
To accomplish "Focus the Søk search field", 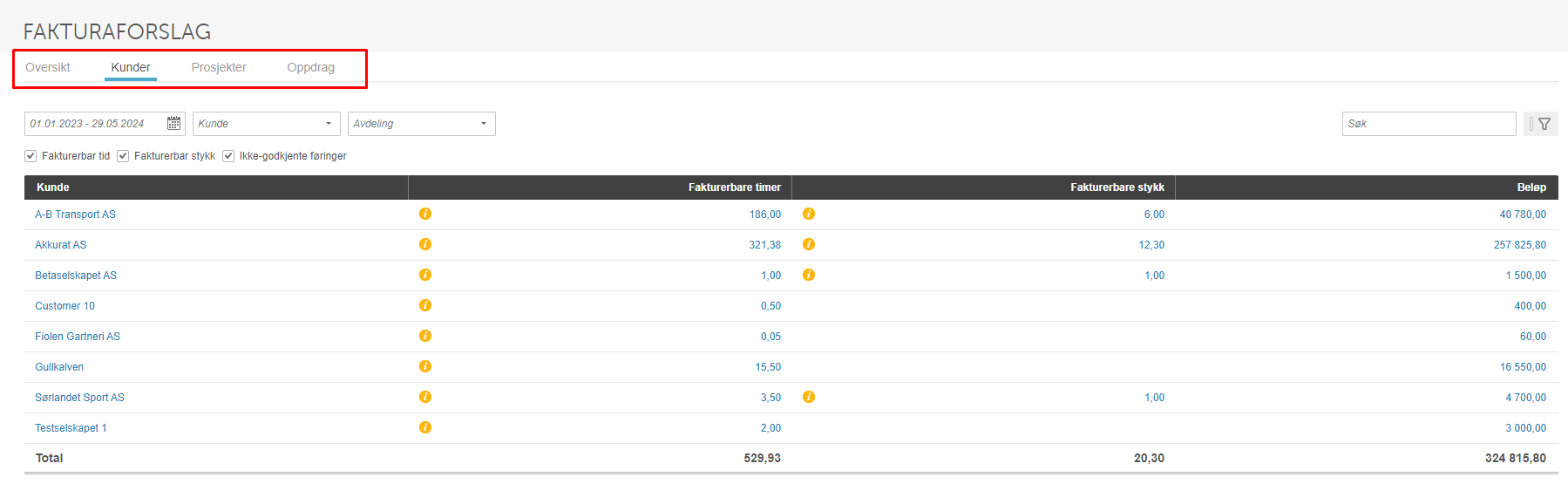I will click(1429, 124).
